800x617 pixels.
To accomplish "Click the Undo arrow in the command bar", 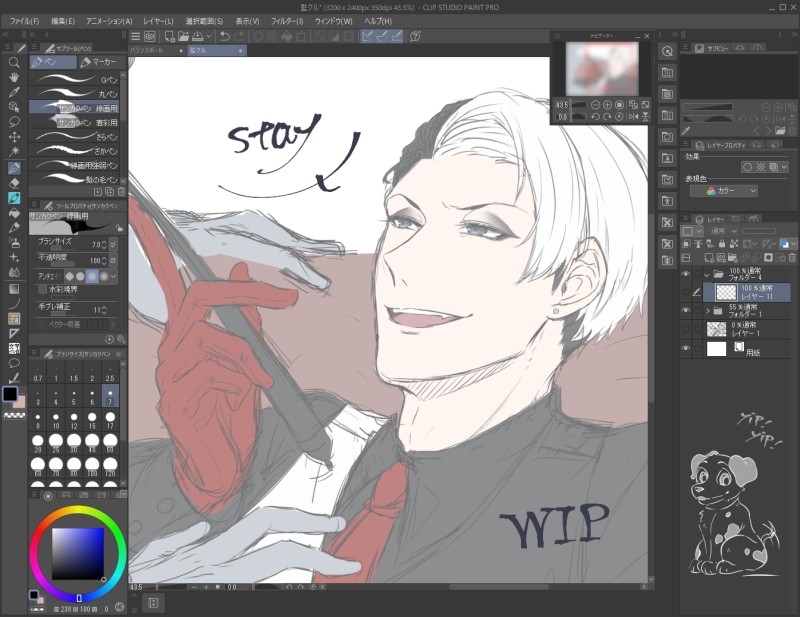I will tap(225, 36).
